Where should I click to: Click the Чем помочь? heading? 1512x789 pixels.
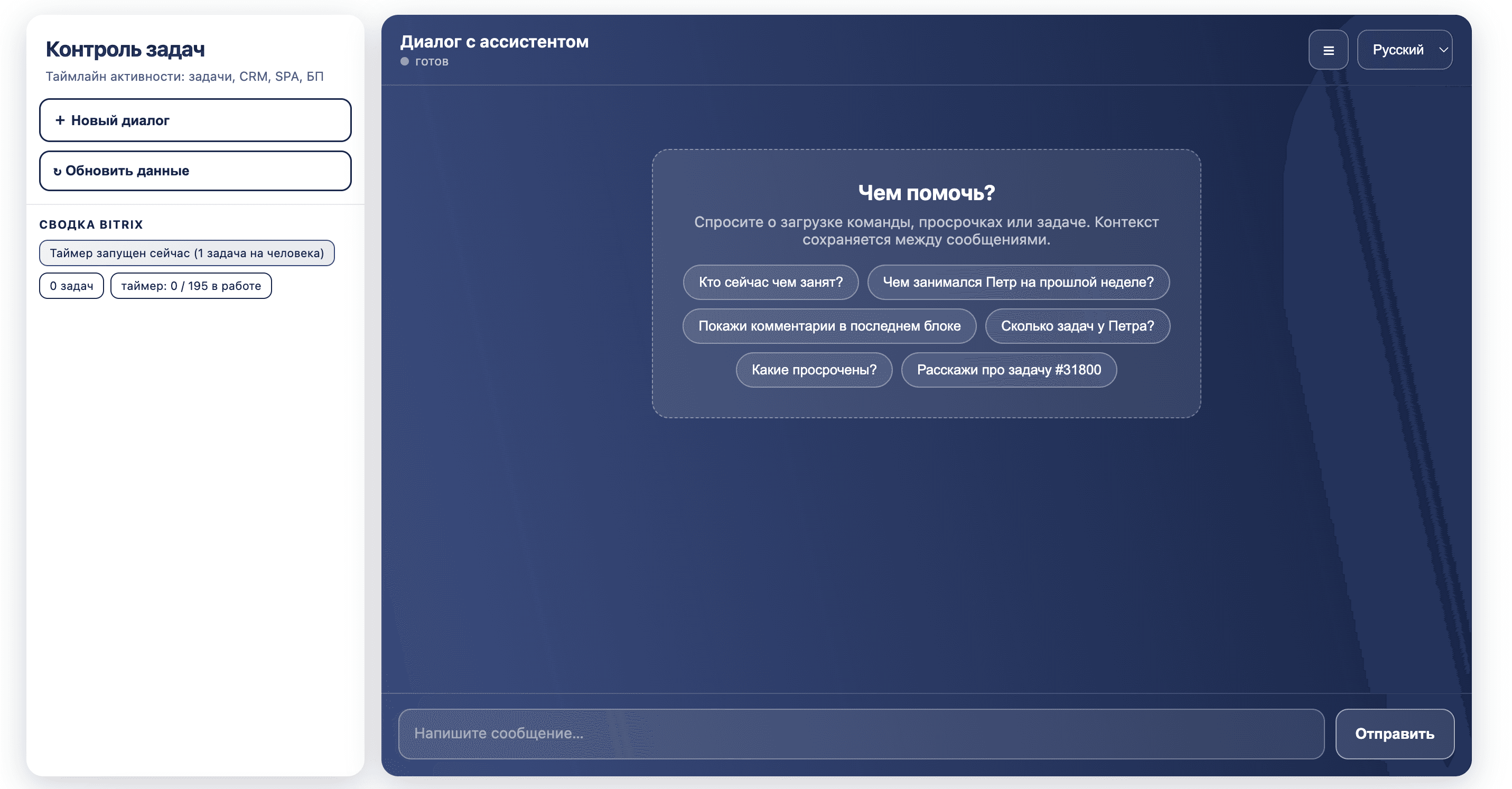pos(926,193)
